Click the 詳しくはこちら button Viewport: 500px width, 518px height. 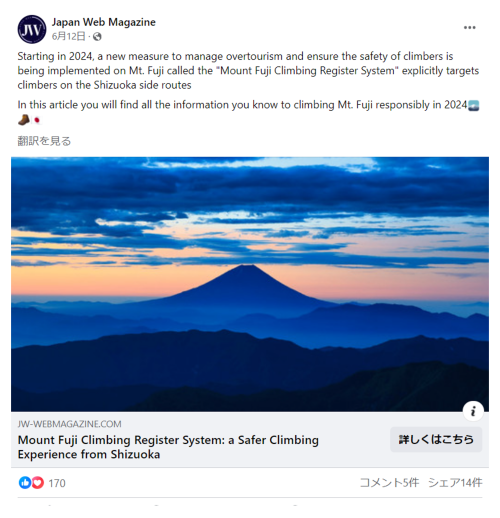coord(436,440)
